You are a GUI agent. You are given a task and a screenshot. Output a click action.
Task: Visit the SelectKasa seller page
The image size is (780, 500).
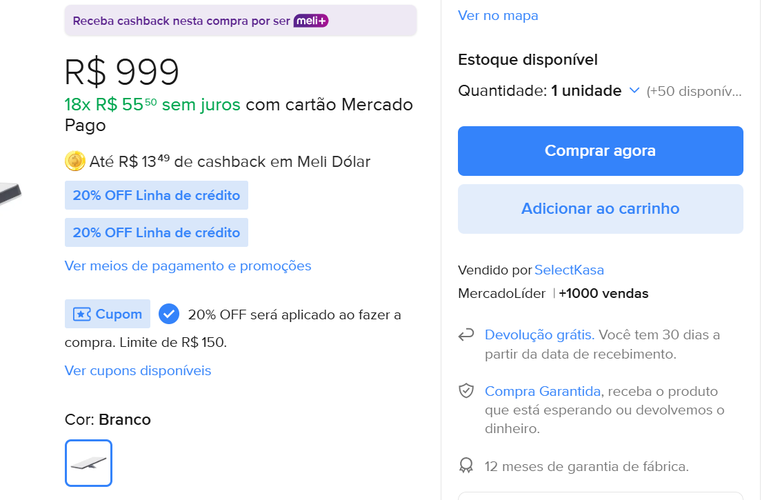[x=569, y=270]
